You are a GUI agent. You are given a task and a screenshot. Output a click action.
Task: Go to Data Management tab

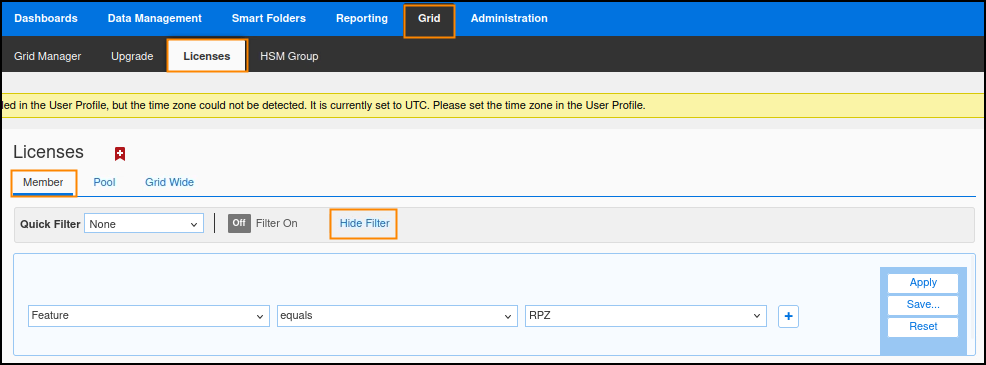(x=155, y=18)
